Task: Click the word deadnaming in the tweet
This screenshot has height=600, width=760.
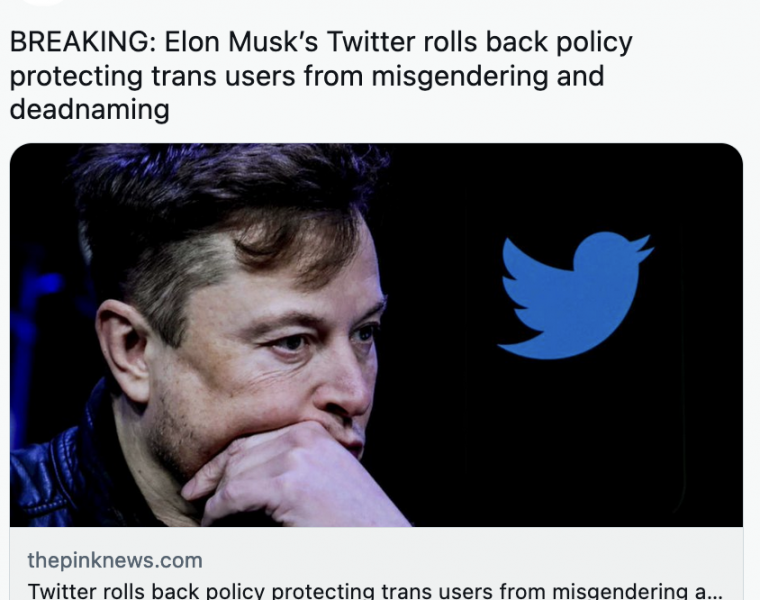Action: pos(90,109)
